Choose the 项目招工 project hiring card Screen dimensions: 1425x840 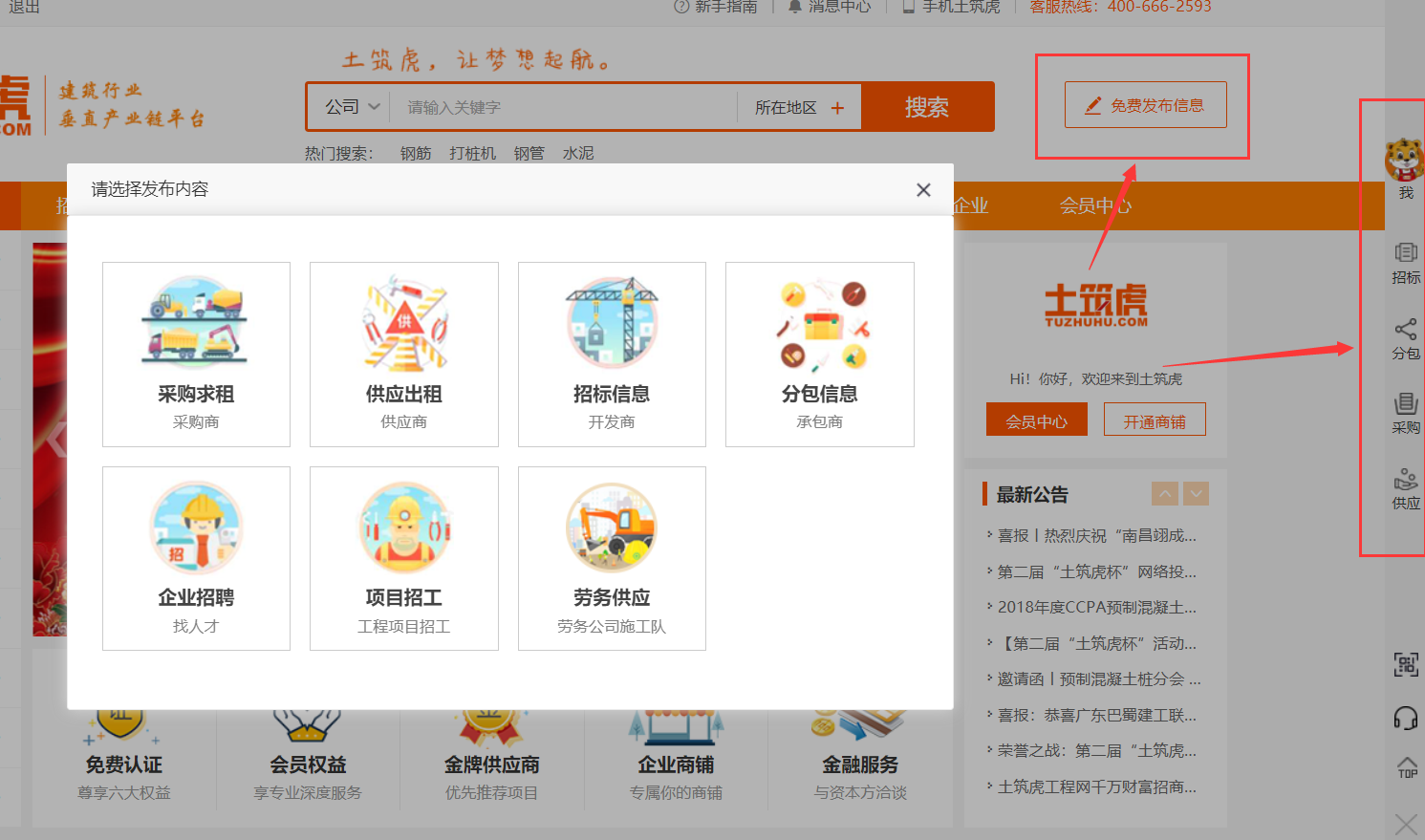coord(403,558)
